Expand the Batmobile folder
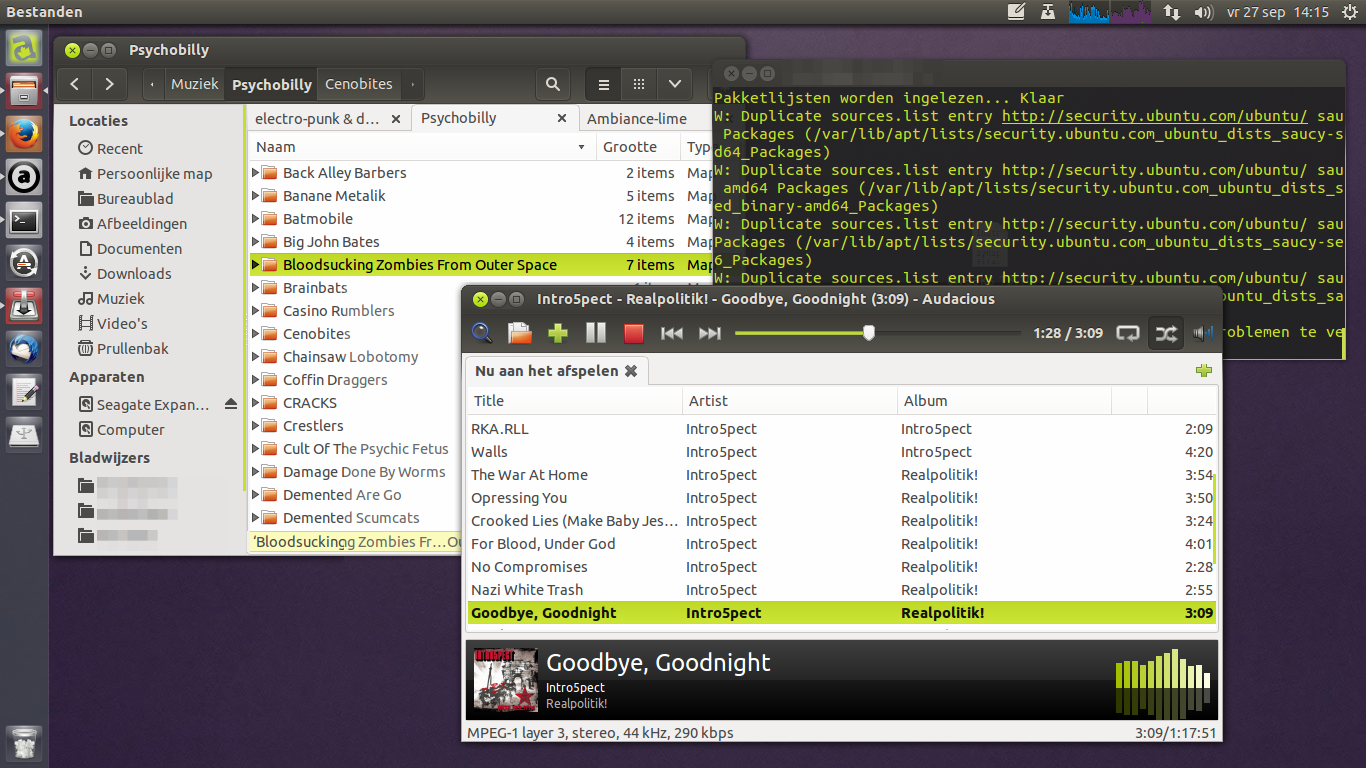 (255, 219)
